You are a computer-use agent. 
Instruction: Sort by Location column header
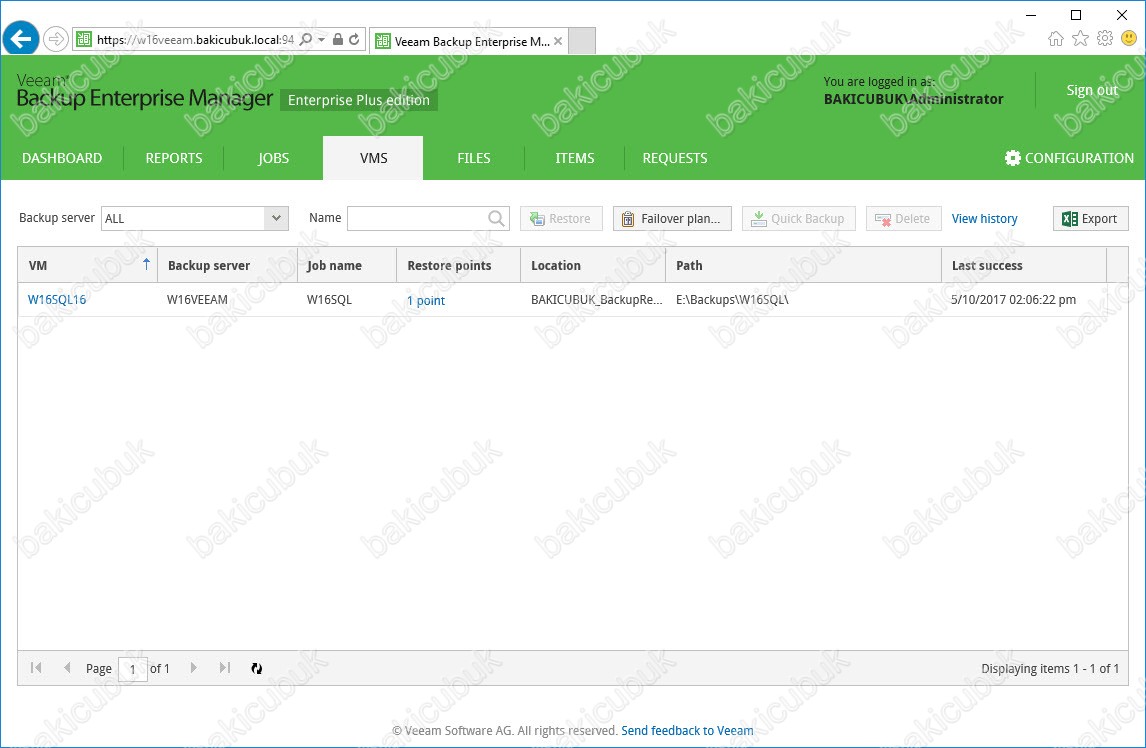pyautogui.click(x=593, y=265)
